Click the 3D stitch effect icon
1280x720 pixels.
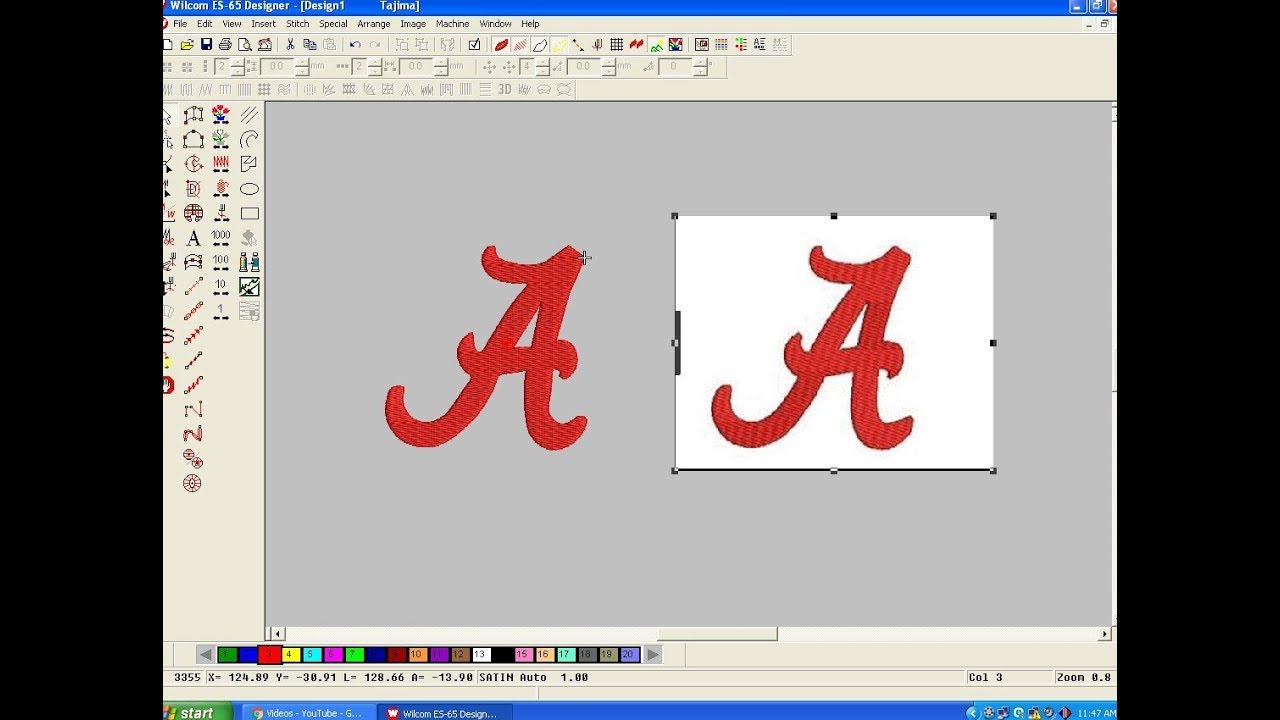click(504, 89)
